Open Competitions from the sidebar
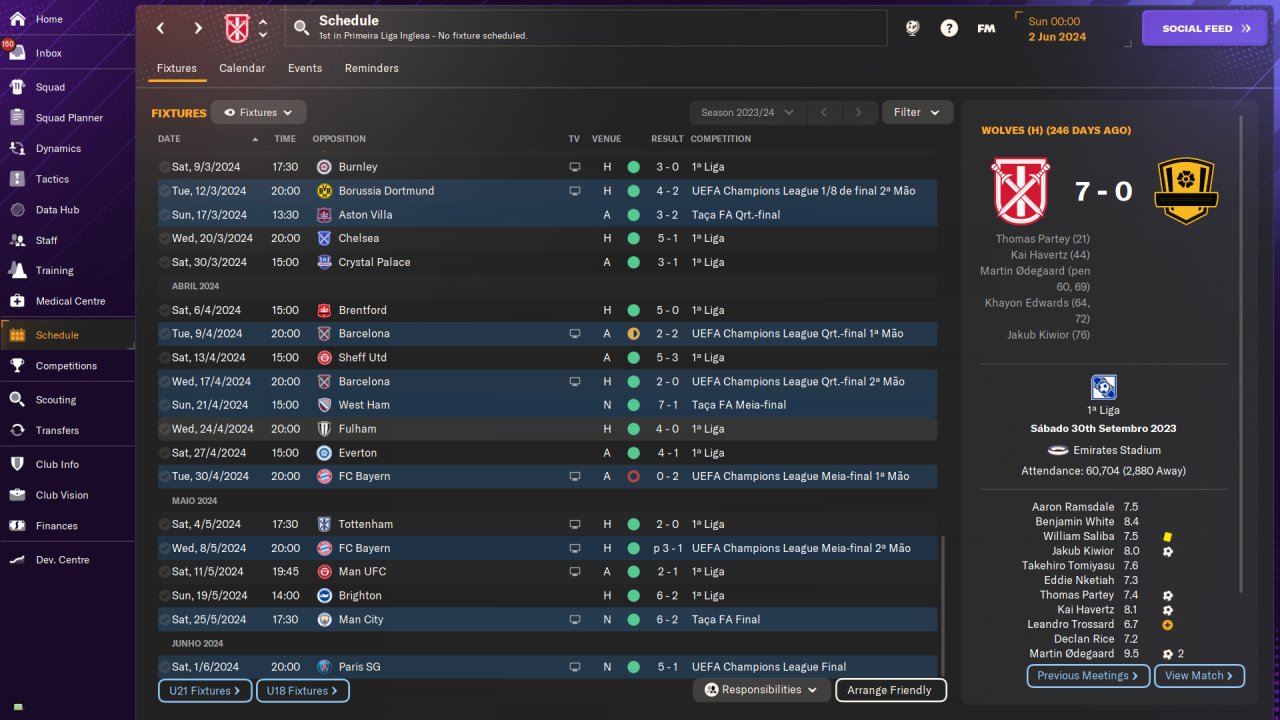 coord(67,366)
